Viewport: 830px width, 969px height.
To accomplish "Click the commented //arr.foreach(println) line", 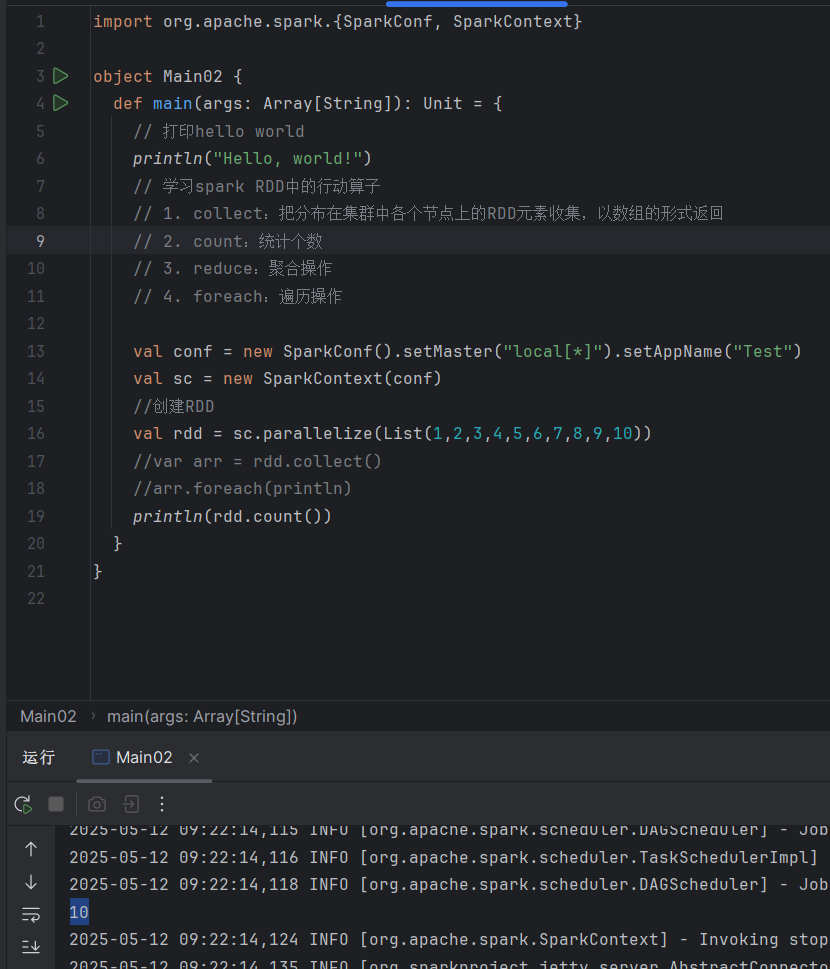I will click(x=242, y=488).
